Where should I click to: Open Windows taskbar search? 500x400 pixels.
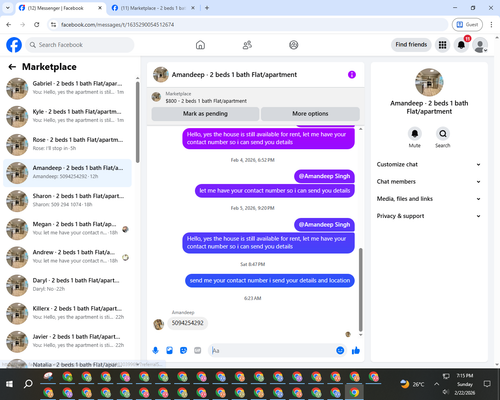(28, 384)
